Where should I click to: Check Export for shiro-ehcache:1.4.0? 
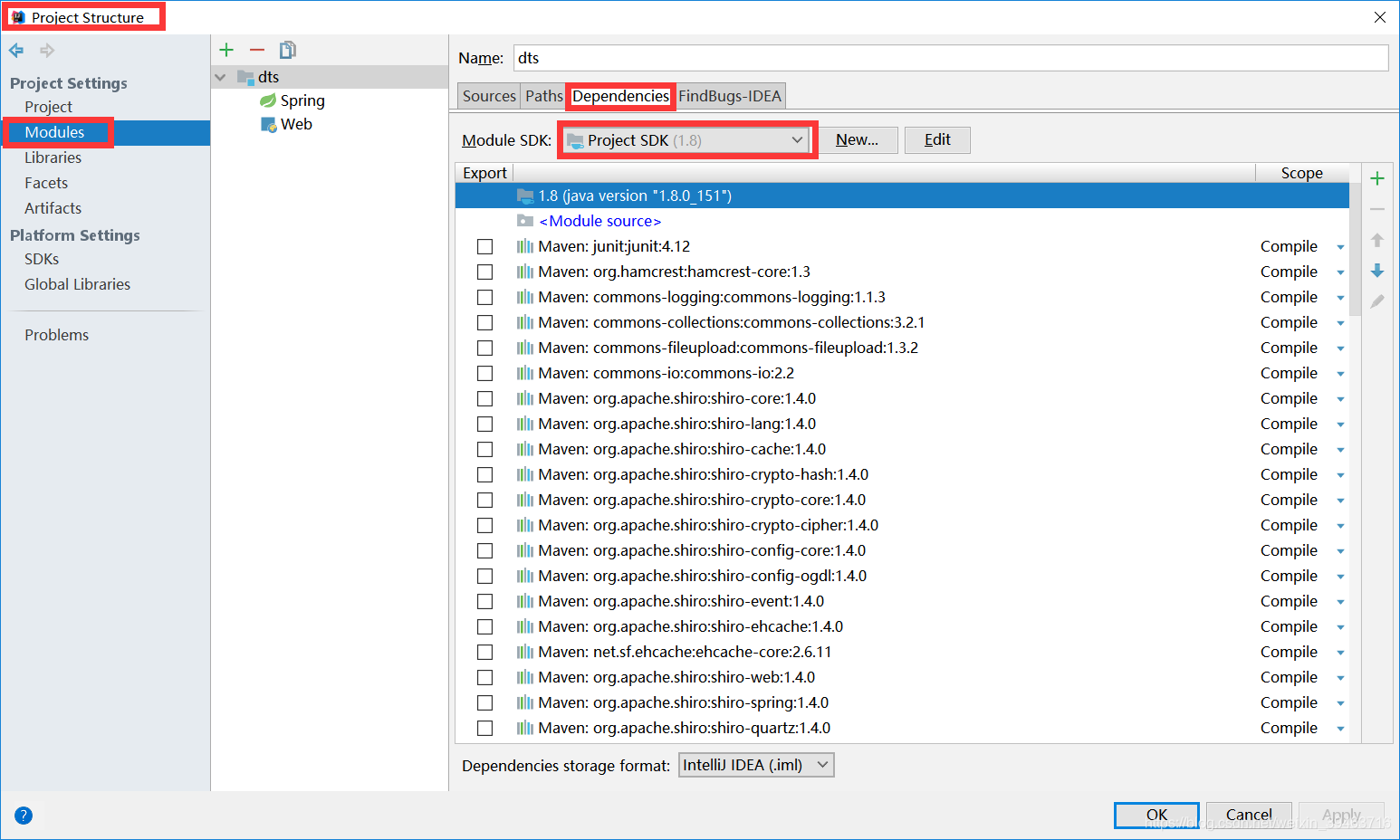[x=485, y=626]
